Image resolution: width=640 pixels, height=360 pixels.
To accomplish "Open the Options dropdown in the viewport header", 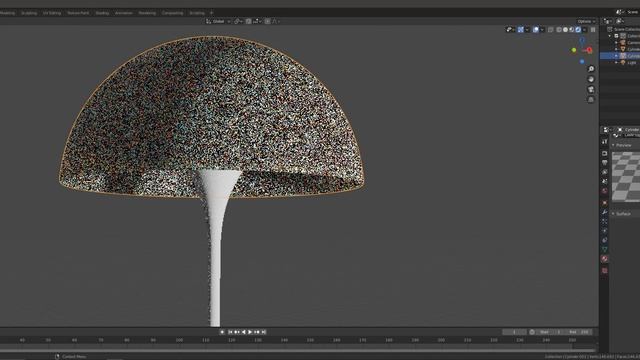I will click(586, 21).
